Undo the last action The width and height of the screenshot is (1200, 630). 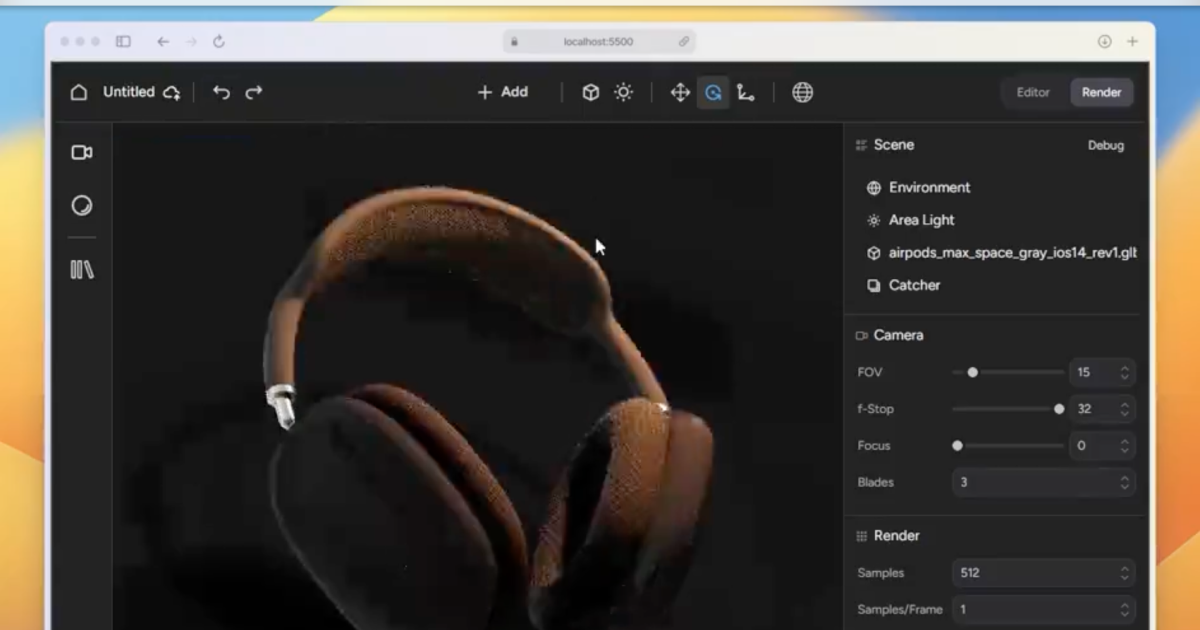point(221,92)
